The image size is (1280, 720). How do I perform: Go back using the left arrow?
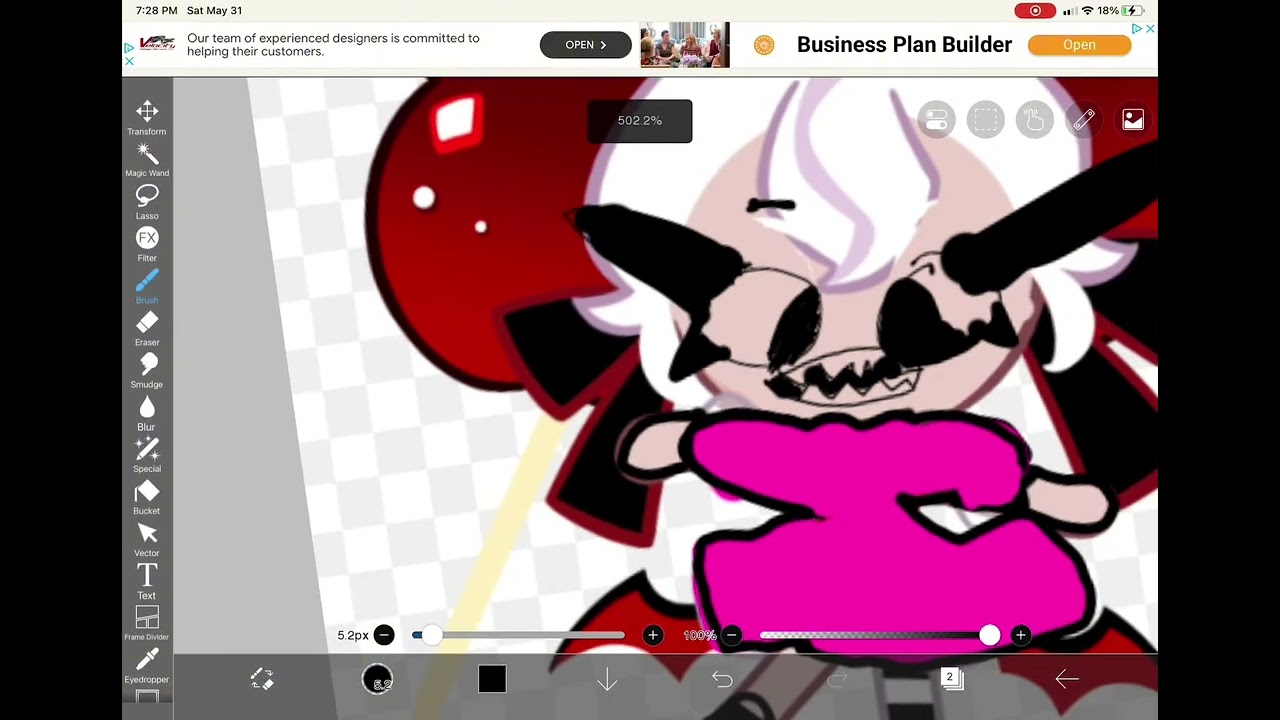[x=1067, y=679]
